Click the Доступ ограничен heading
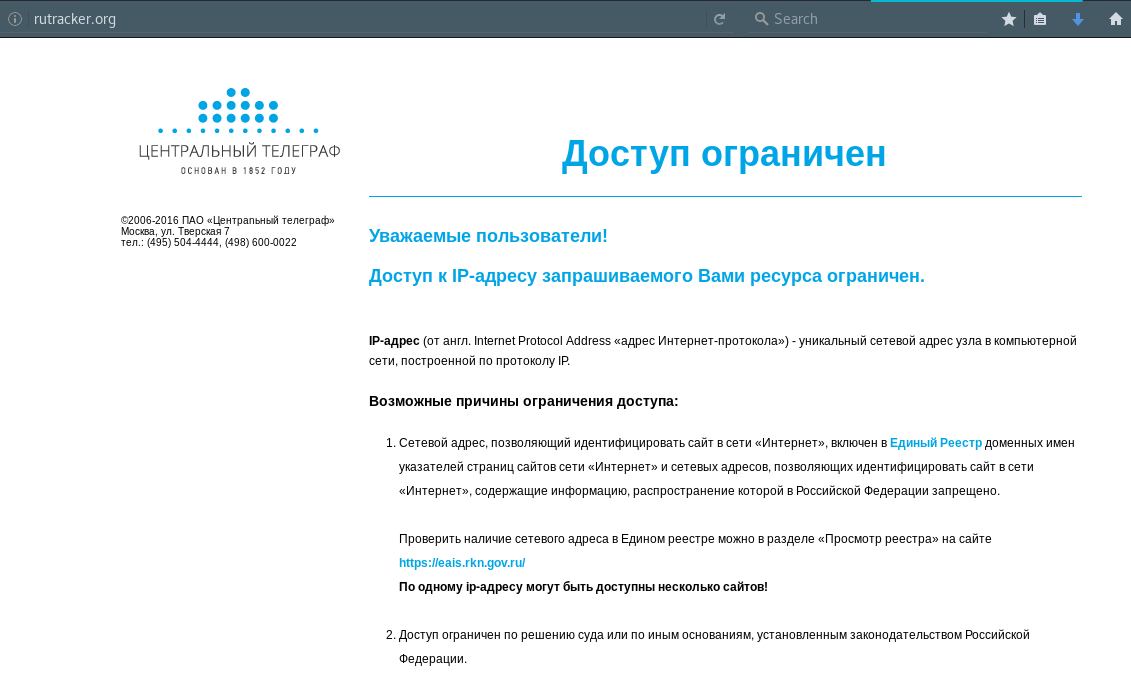The height and width of the screenshot is (688, 1131). [x=723, y=154]
